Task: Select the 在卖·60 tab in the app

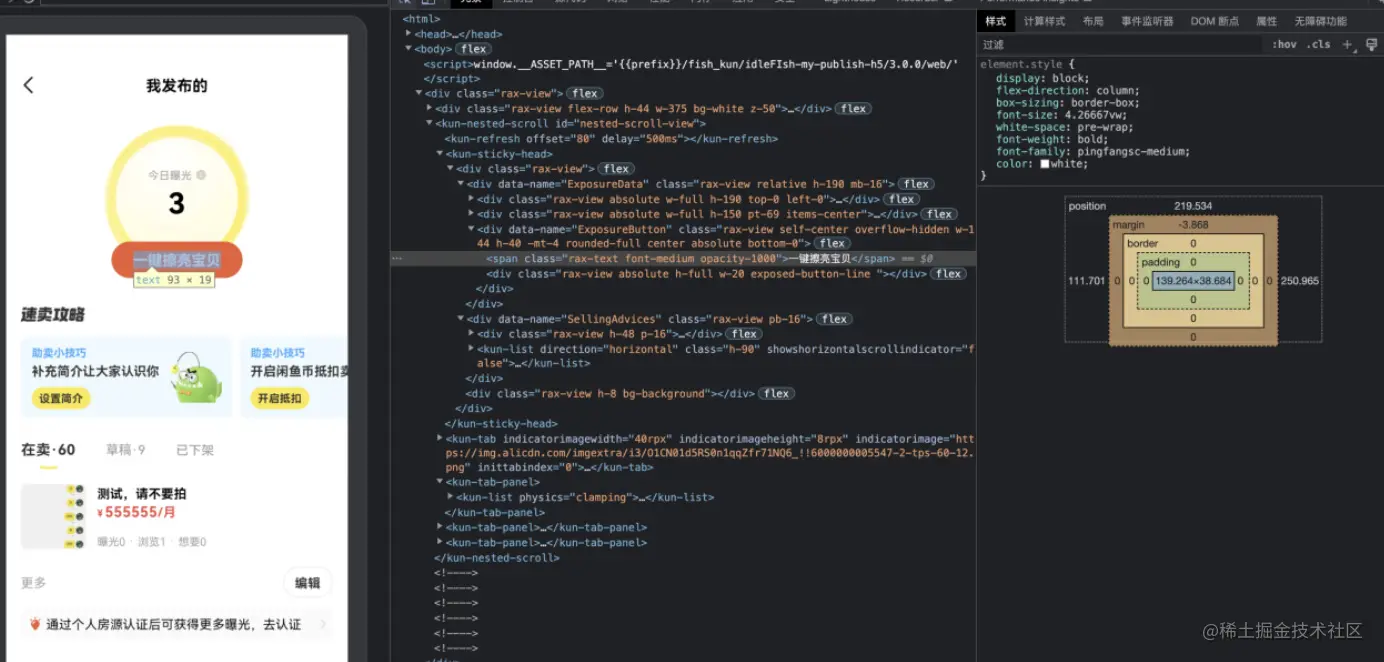Action: coord(48,450)
